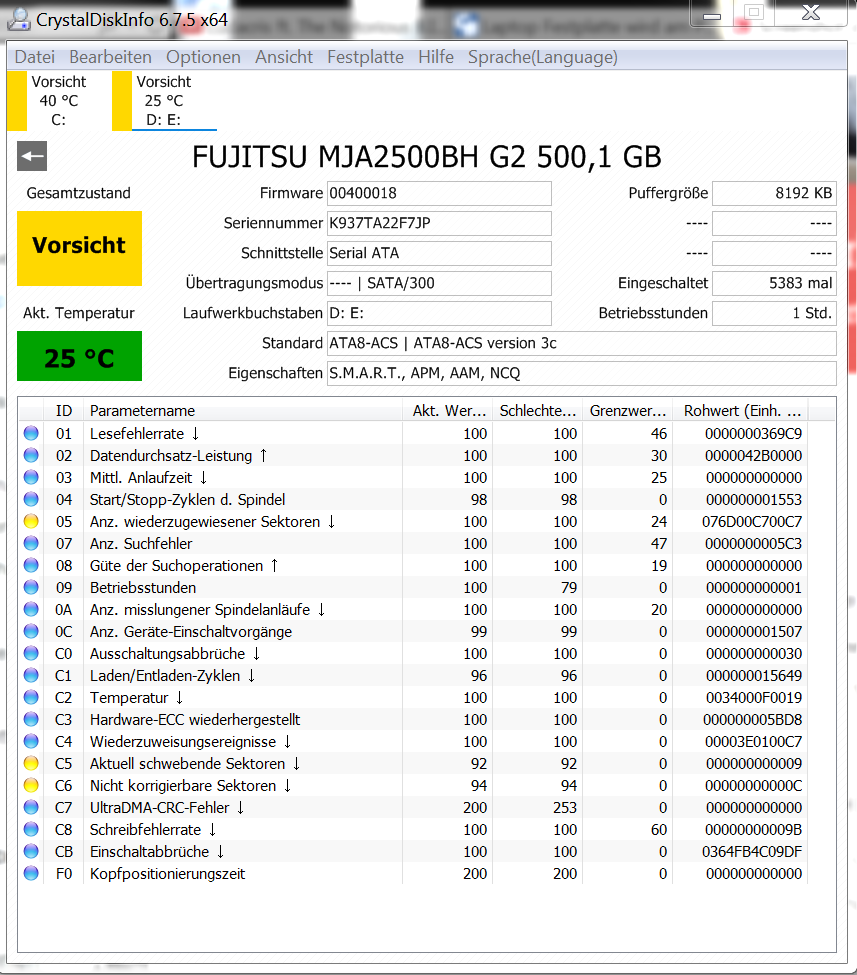Screen dimensions: 857x975
Task: Click raw value 0364FB4C09DF
Action: tap(752, 851)
